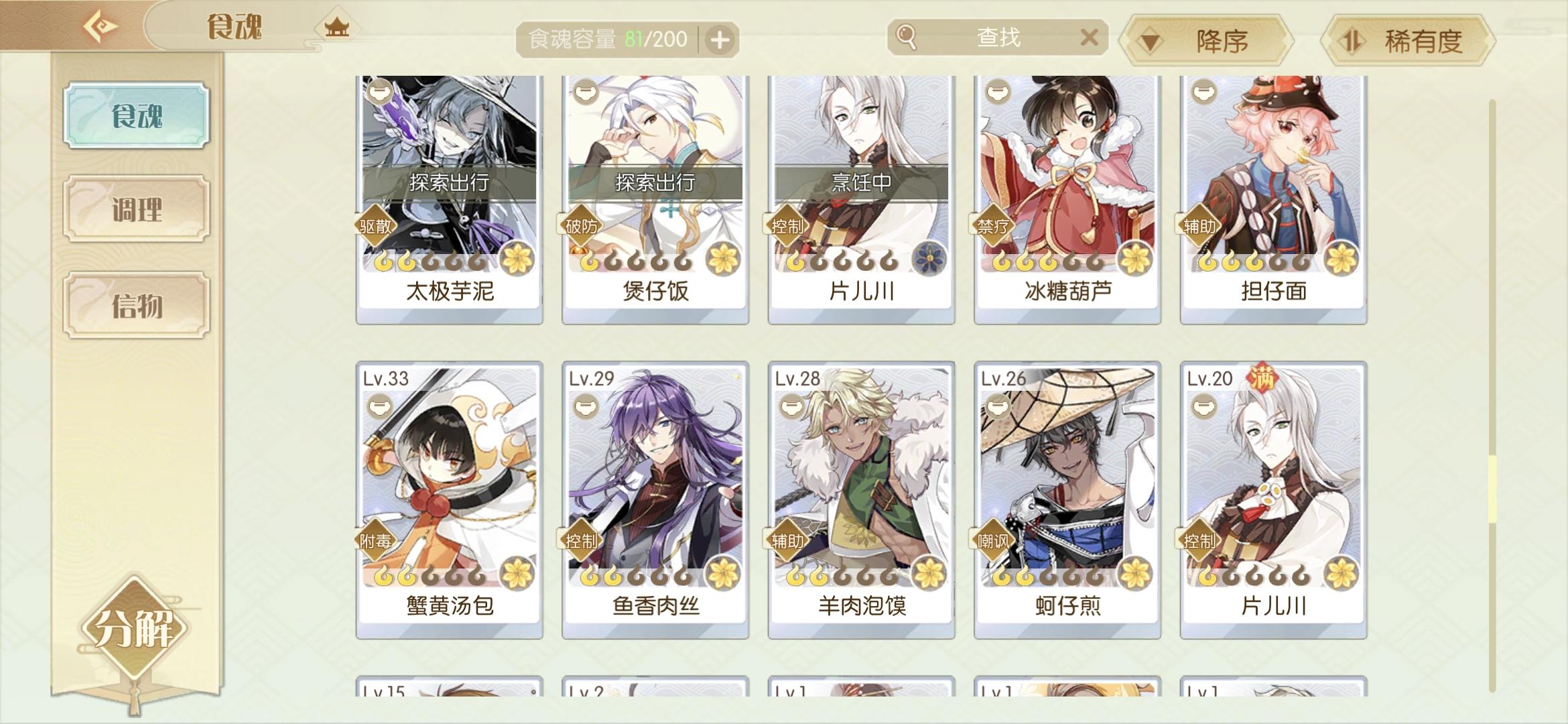Toggle bowl marker on 担仔面 card

pyautogui.click(x=1204, y=91)
